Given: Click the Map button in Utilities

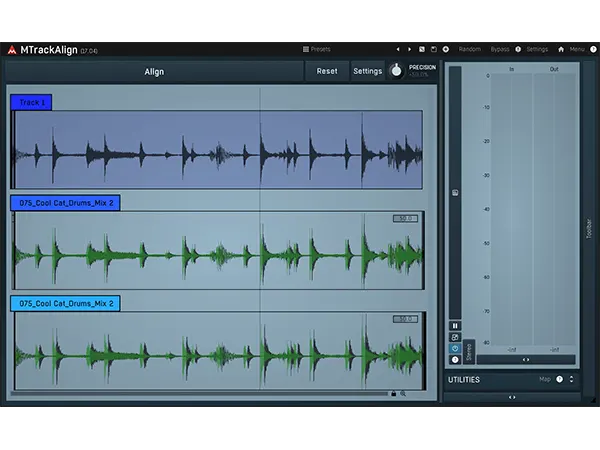Looking at the screenshot, I should point(545,379).
